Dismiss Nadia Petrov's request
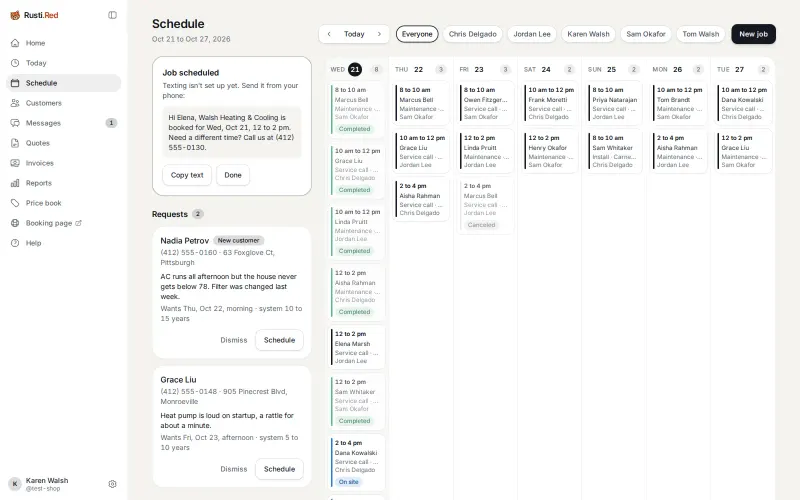This screenshot has width=800, height=500. (x=234, y=340)
